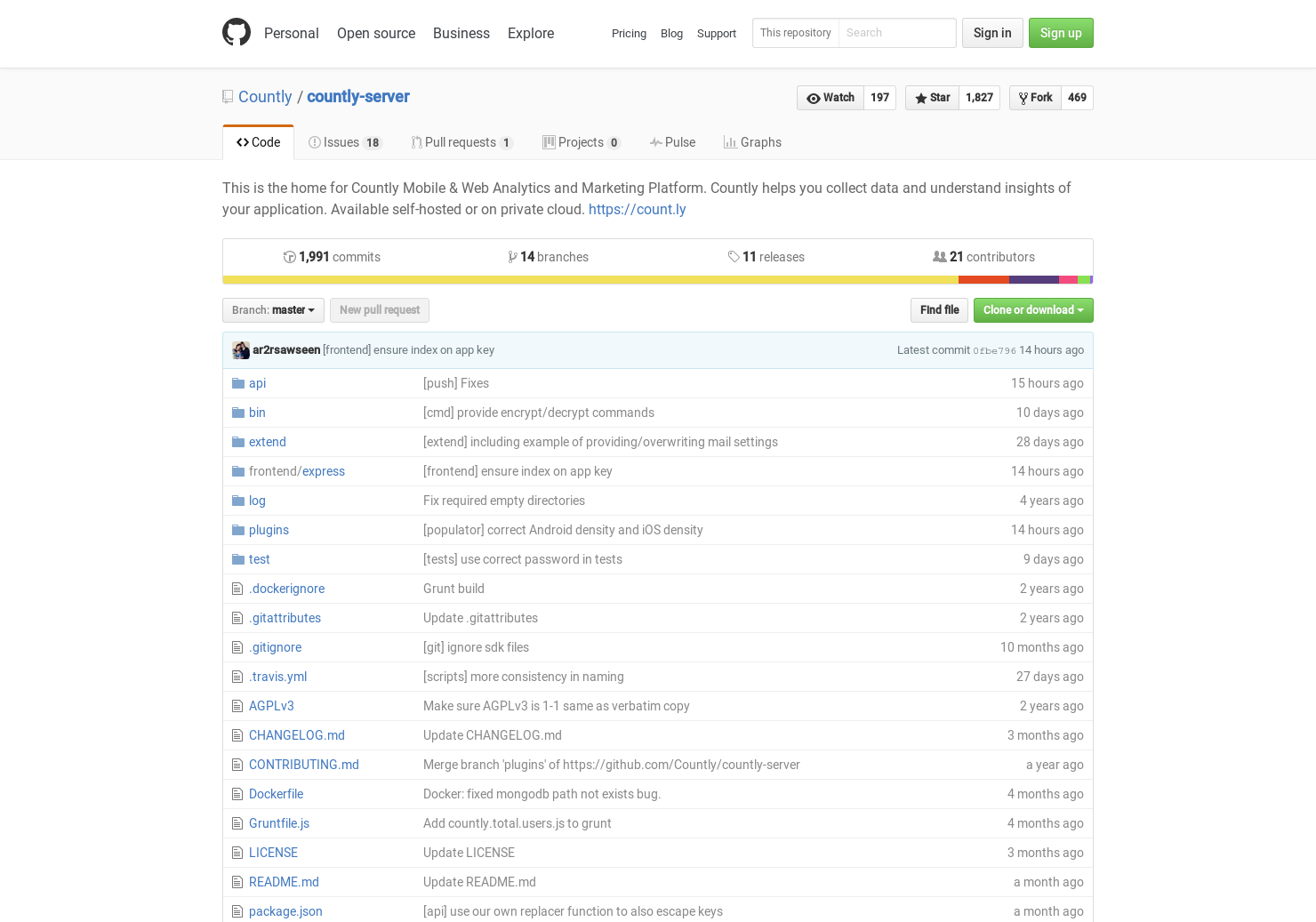Click the Sign up button
Viewport: 1316px width, 922px height.
pos(1061,32)
